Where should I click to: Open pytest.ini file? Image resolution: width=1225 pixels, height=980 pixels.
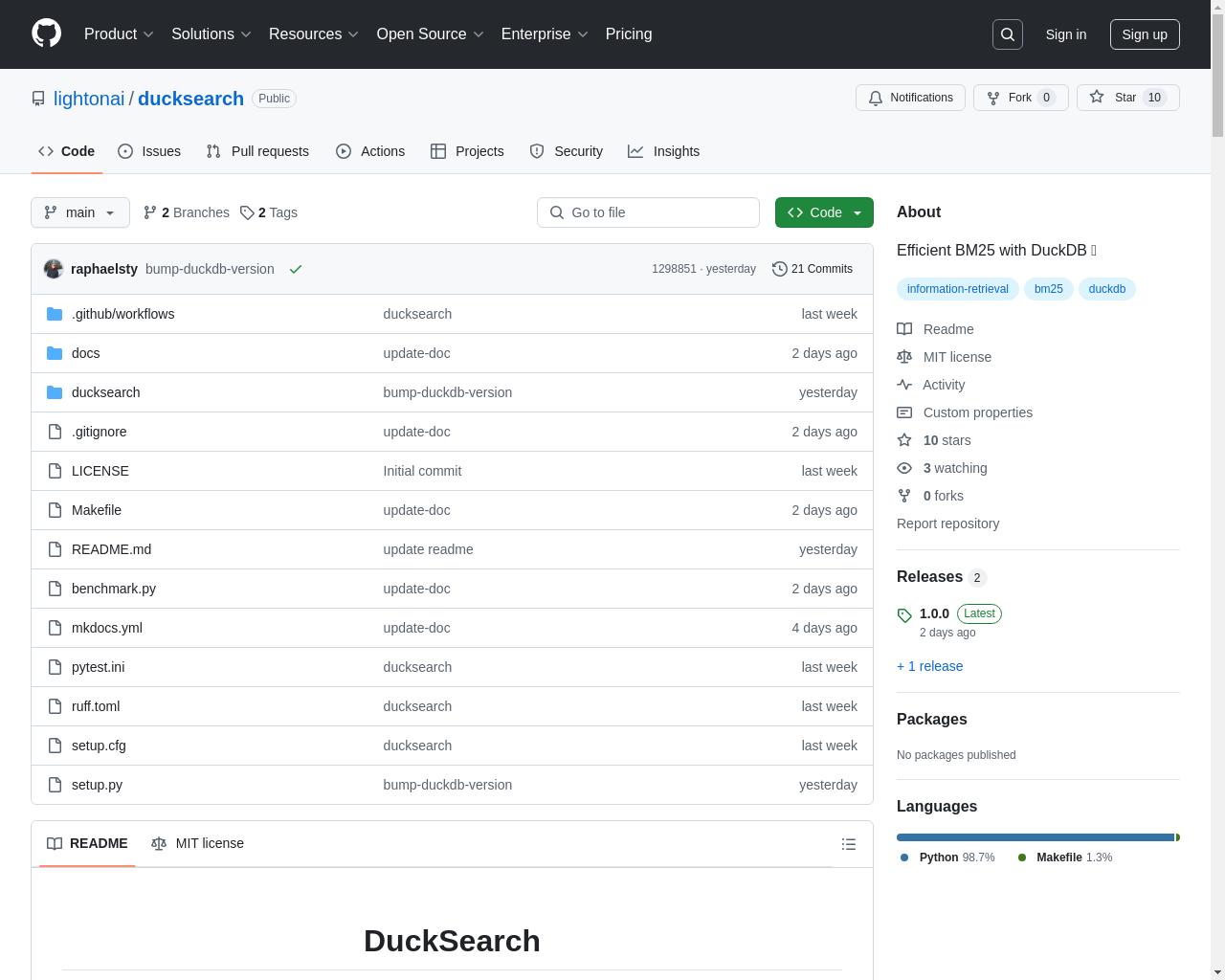[98, 667]
